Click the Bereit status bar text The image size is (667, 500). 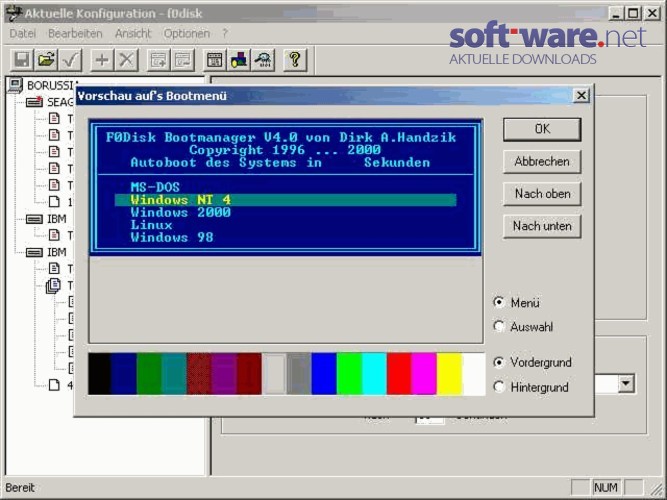20,488
